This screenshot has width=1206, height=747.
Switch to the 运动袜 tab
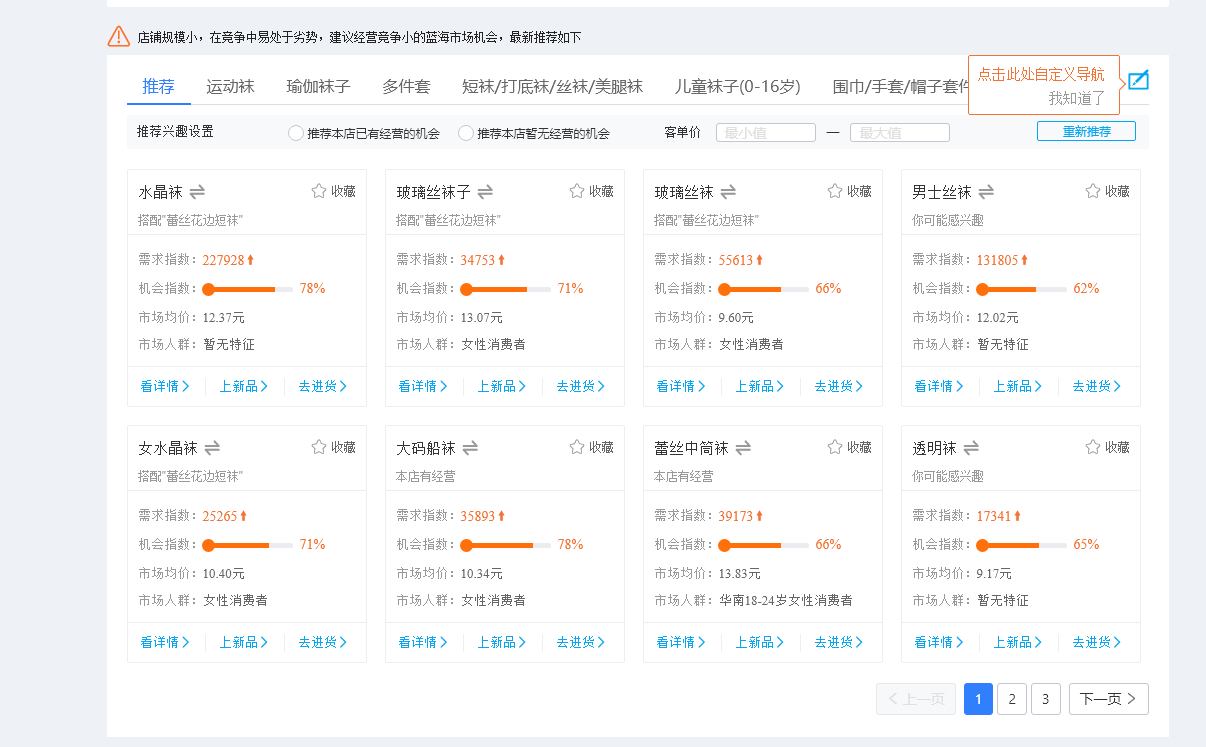[x=230, y=87]
